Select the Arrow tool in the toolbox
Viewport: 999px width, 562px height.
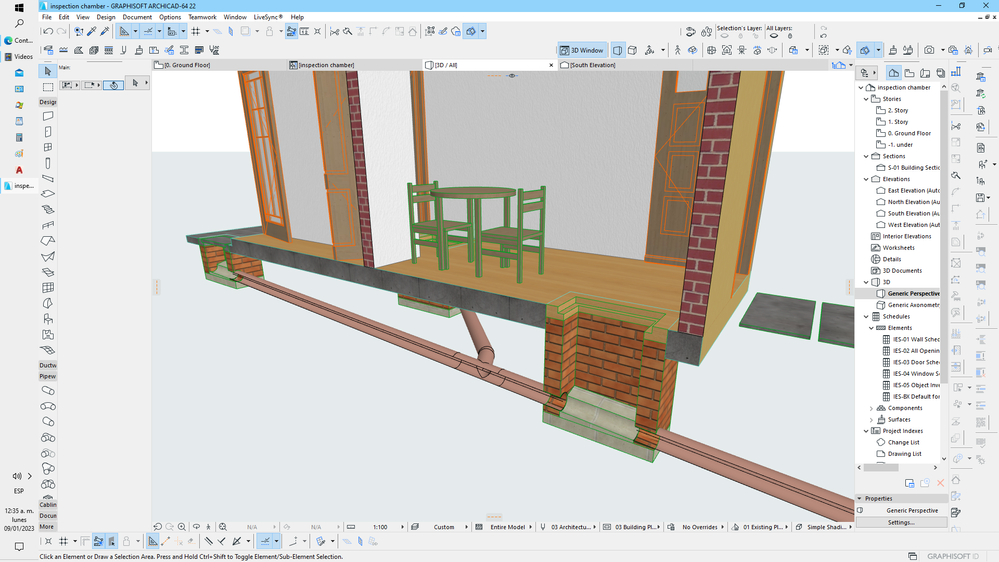[x=47, y=72]
